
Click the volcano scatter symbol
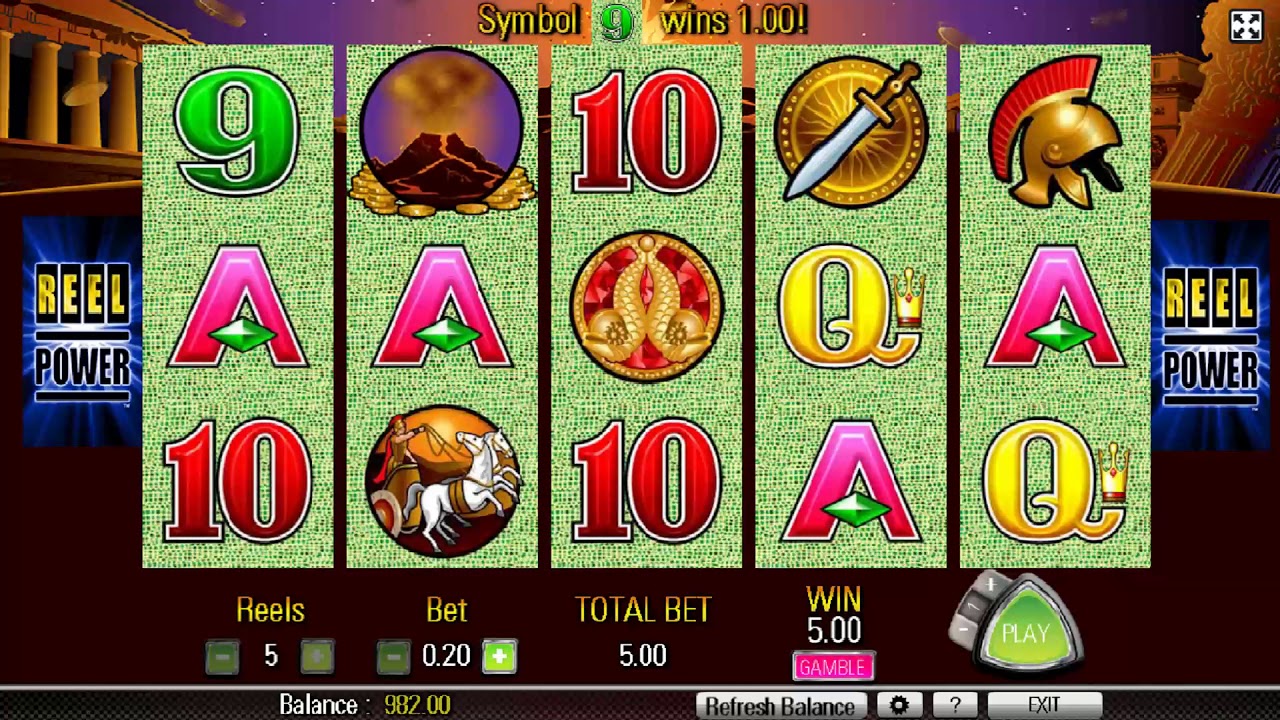442,131
